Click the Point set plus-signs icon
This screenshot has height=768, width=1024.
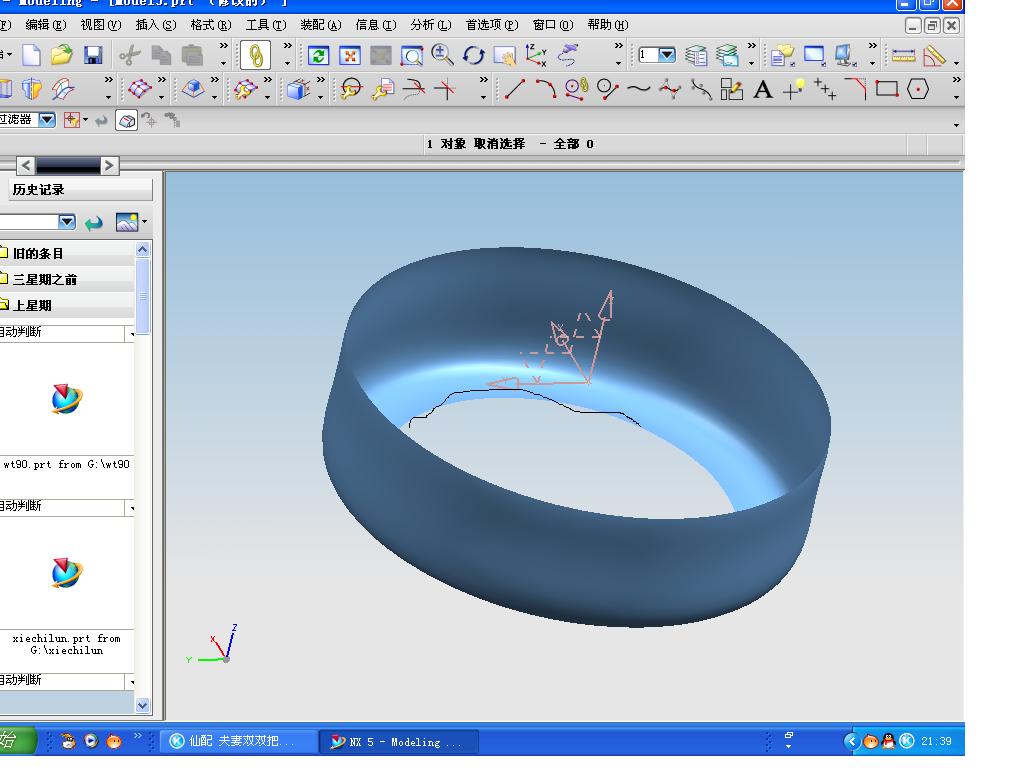click(x=825, y=89)
